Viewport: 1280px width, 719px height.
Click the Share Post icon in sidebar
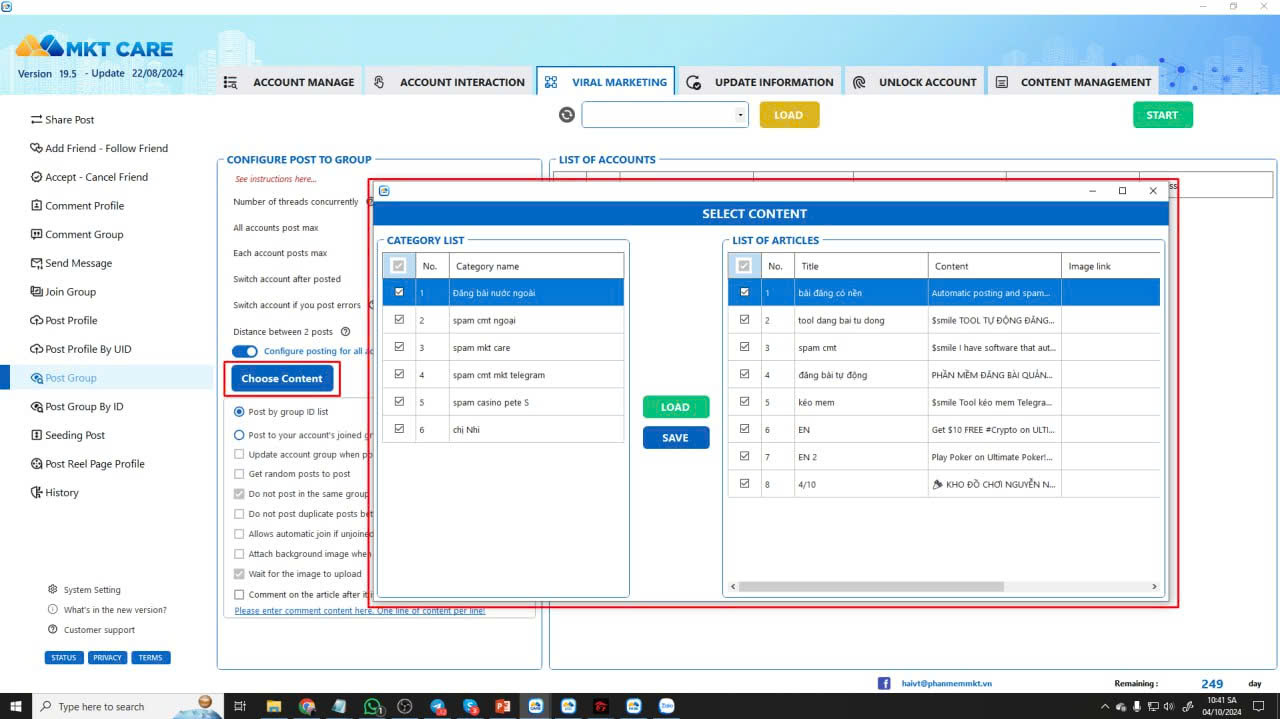36,119
